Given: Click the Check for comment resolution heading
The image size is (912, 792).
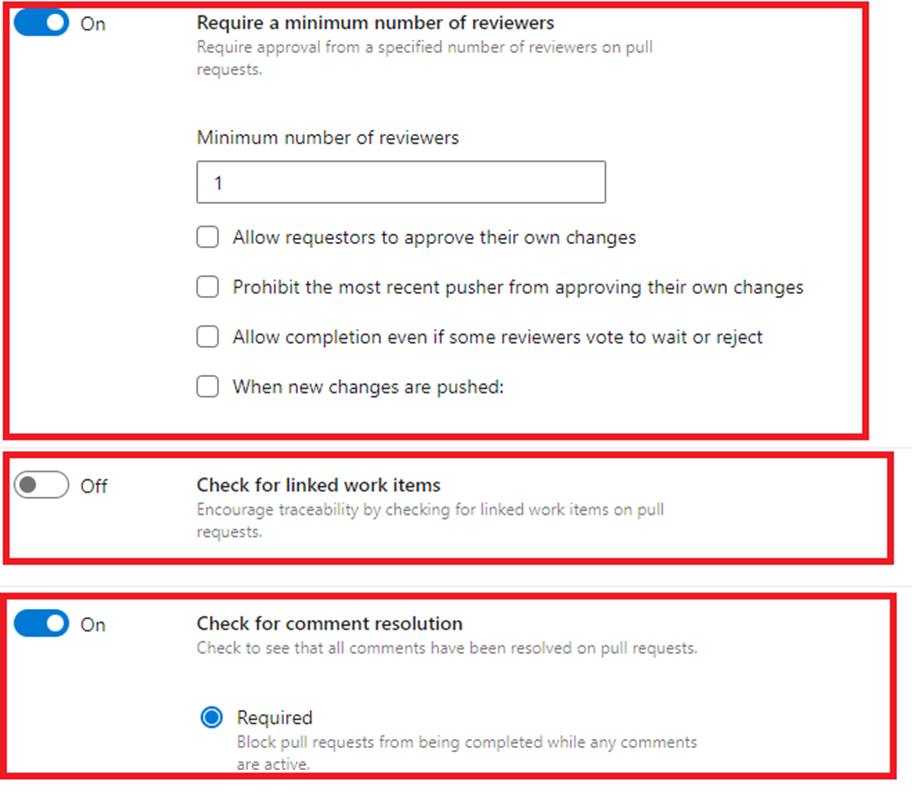Looking at the screenshot, I should point(329,623).
